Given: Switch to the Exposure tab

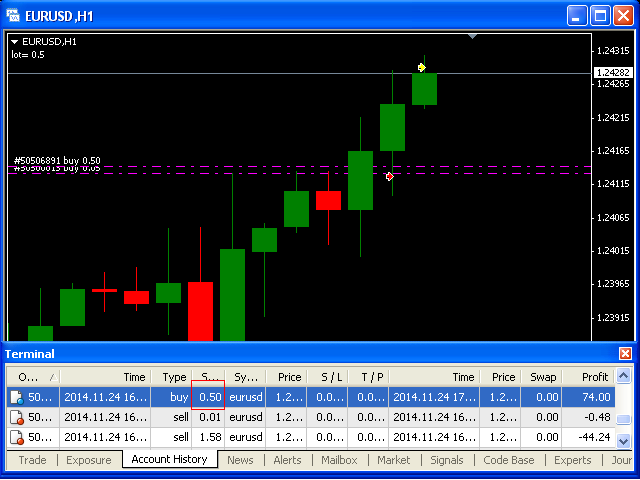Looking at the screenshot, I should 88,460.
